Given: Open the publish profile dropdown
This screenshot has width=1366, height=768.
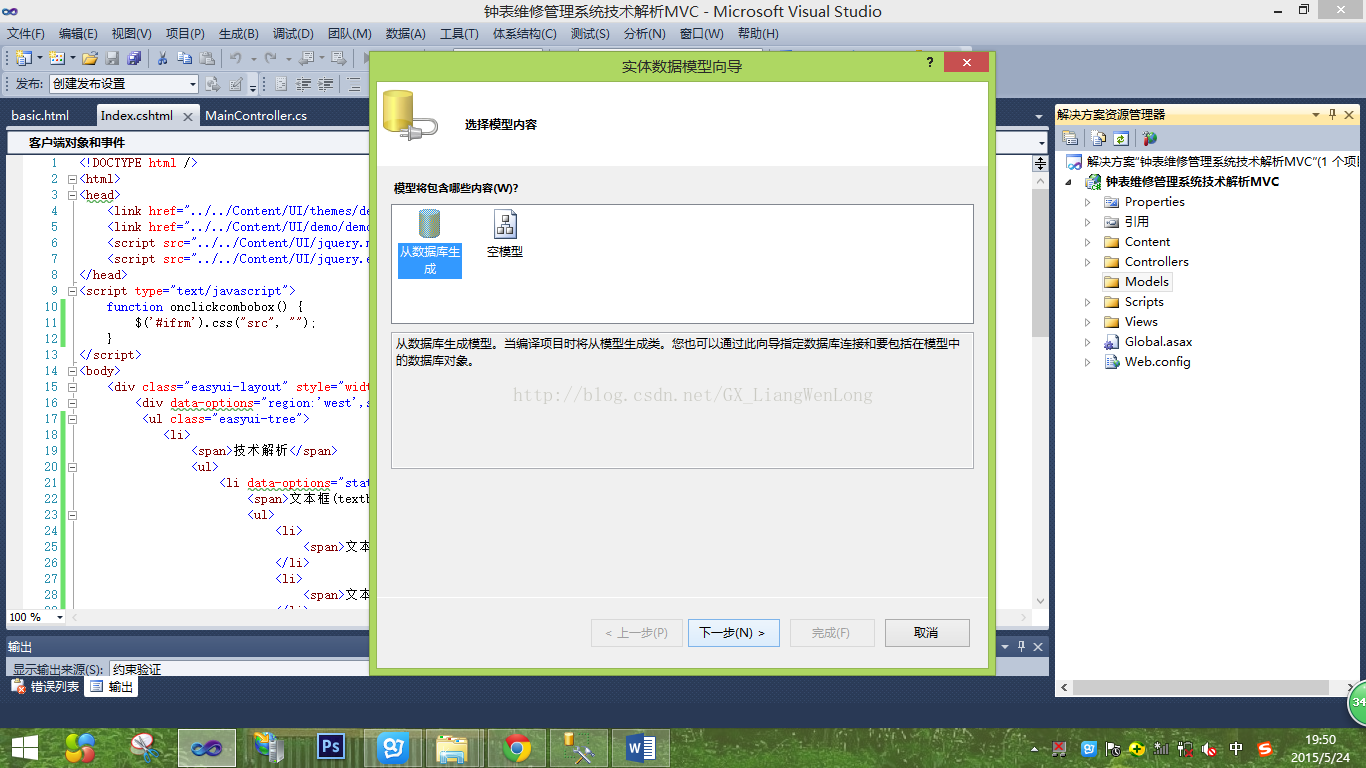Looking at the screenshot, I should click(194, 84).
